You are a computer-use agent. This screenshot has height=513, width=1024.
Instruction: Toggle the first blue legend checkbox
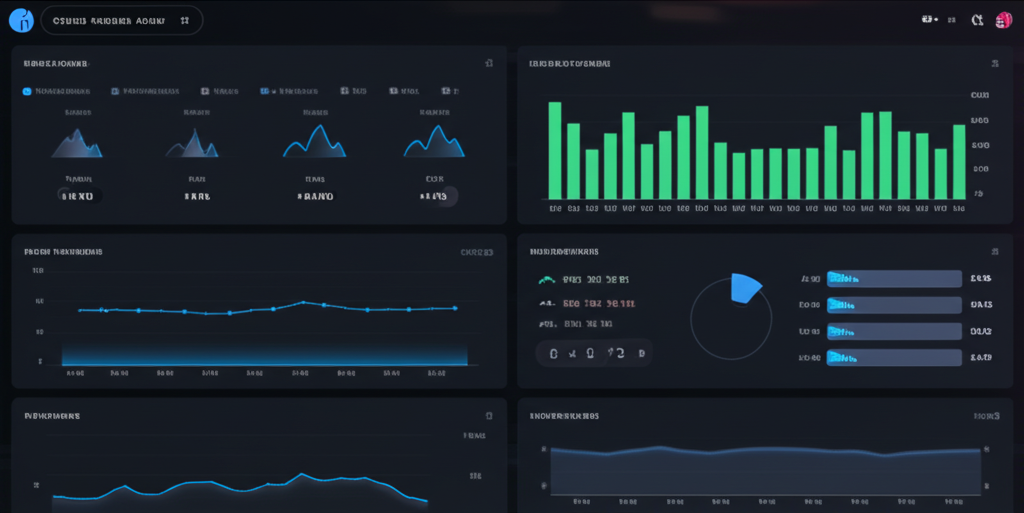click(x=27, y=91)
